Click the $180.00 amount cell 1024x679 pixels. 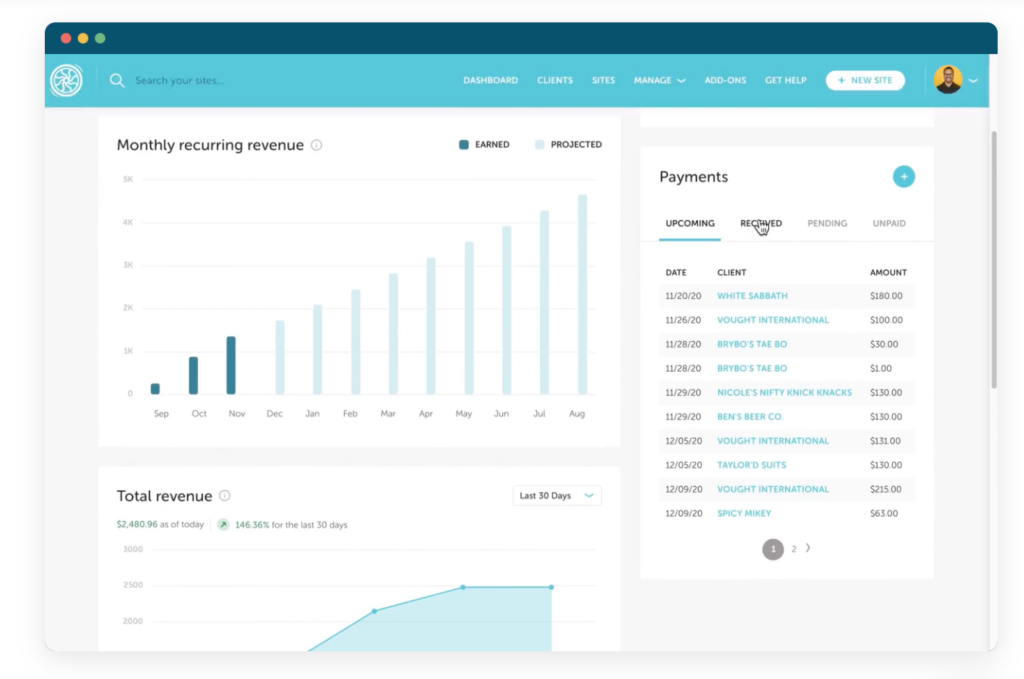(x=886, y=296)
